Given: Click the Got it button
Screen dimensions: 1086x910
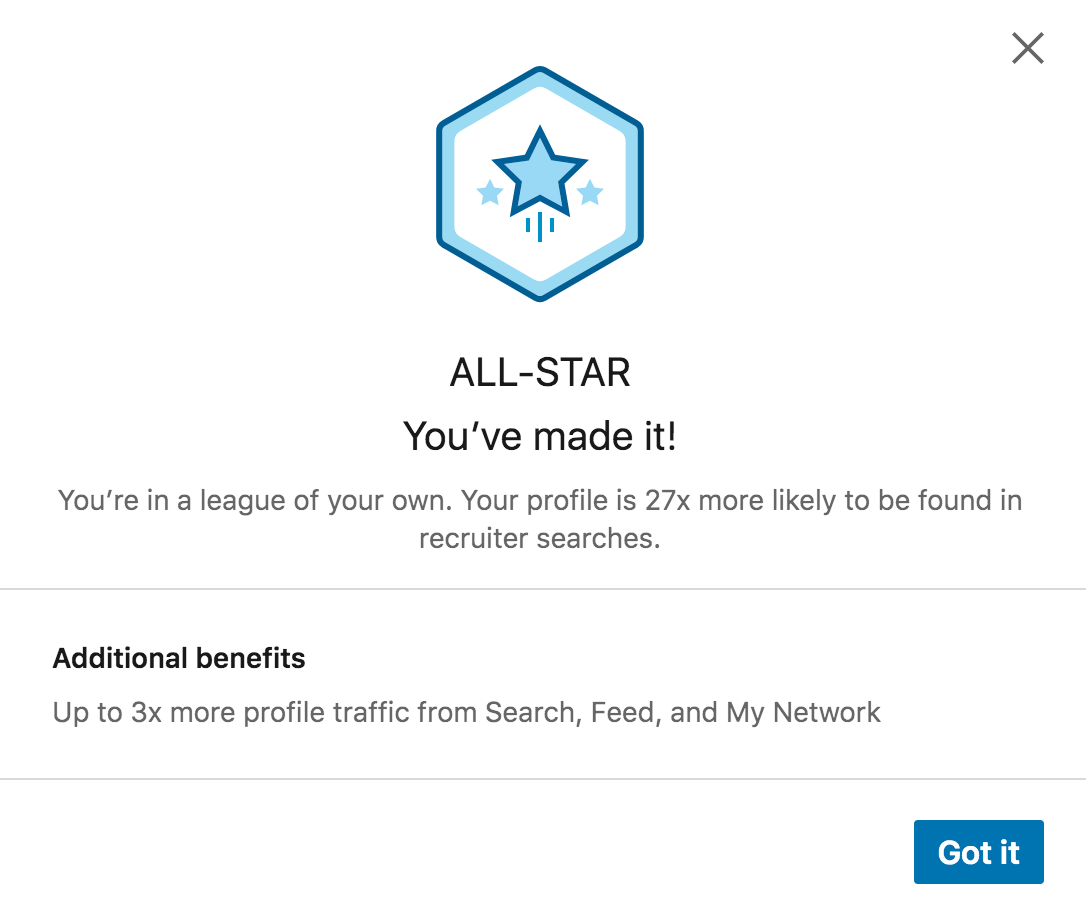Looking at the screenshot, I should [979, 852].
